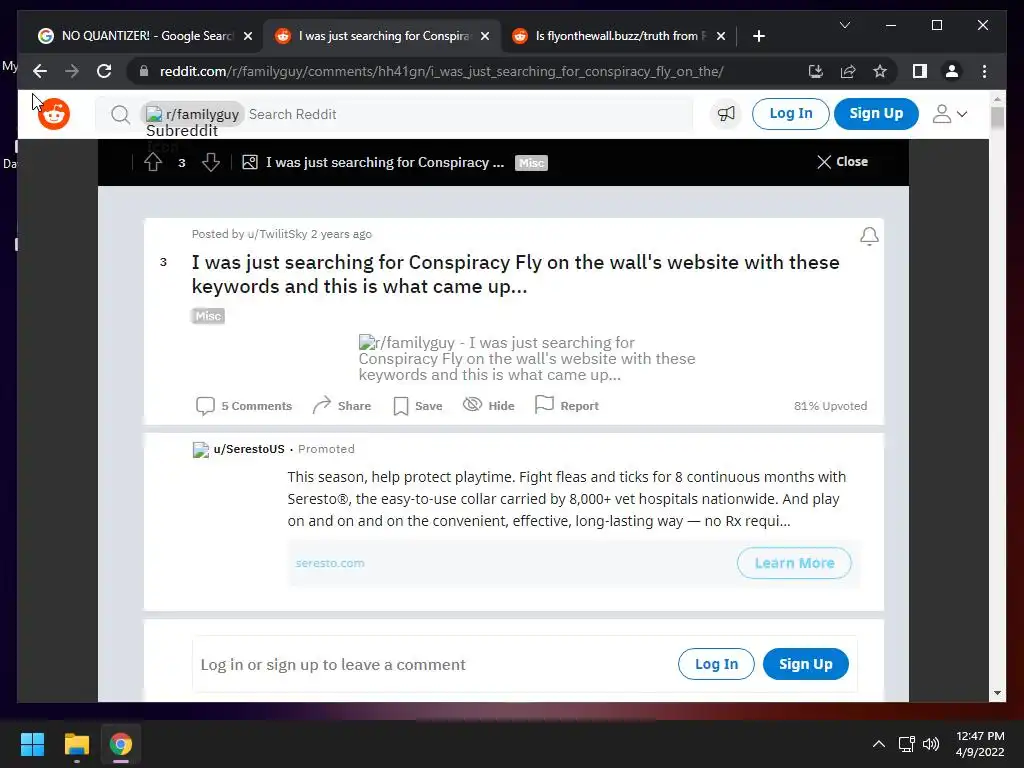Open File Explorer from taskbar
This screenshot has width=1024, height=768.
(76, 744)
